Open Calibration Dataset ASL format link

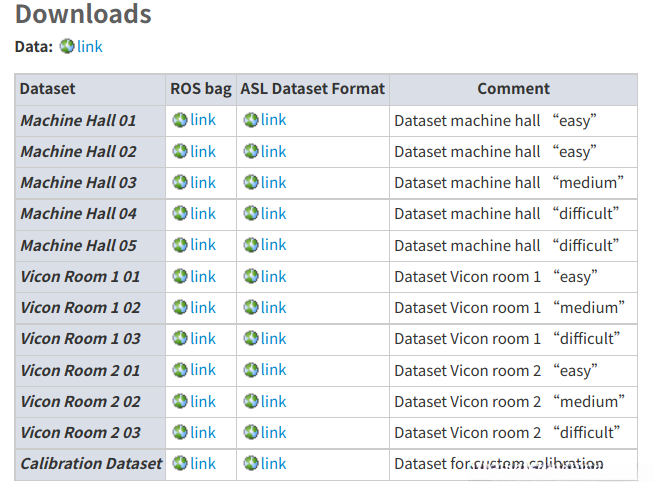(x=273, y=463)
